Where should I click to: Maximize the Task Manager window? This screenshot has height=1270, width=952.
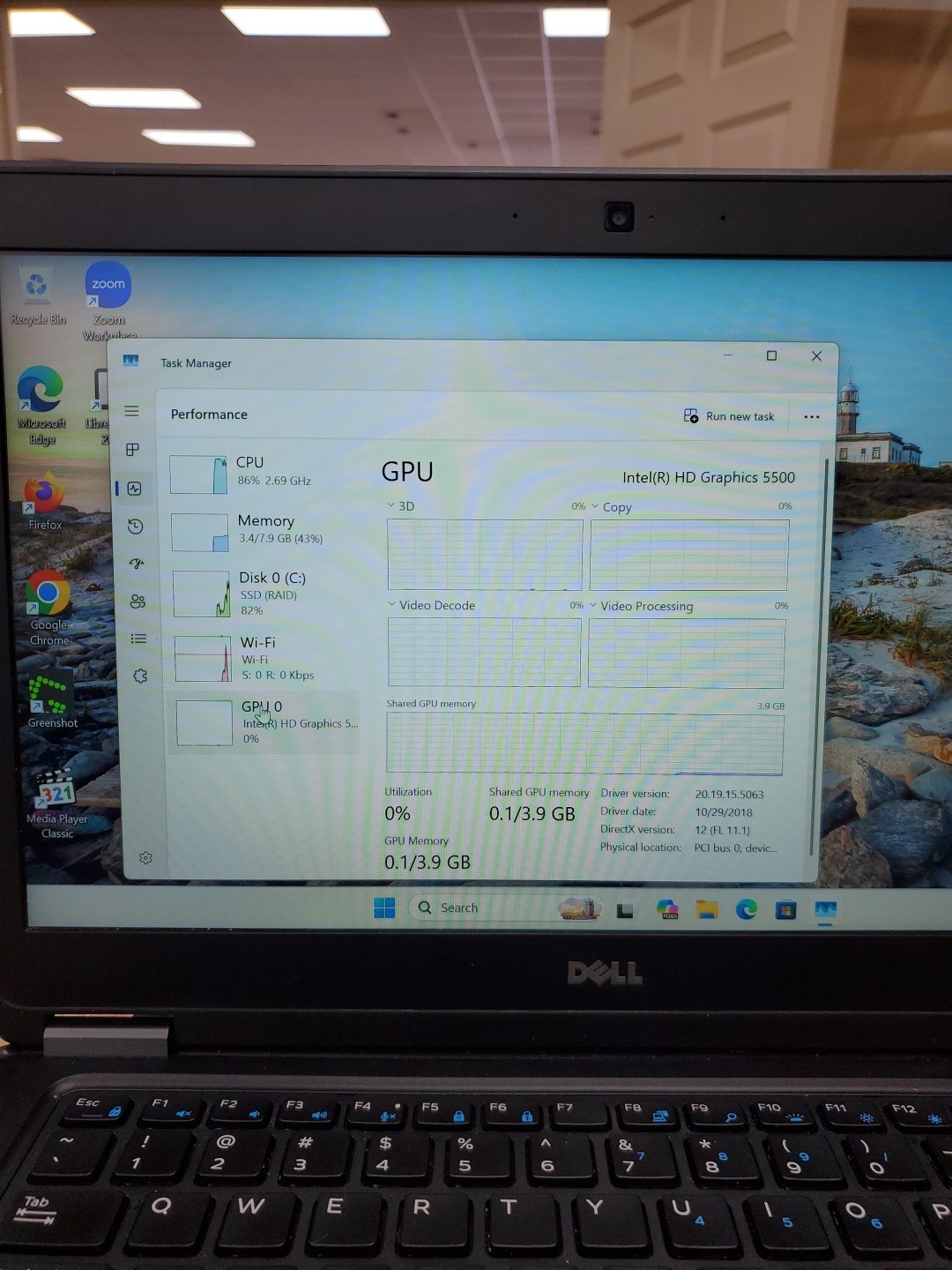771,355
